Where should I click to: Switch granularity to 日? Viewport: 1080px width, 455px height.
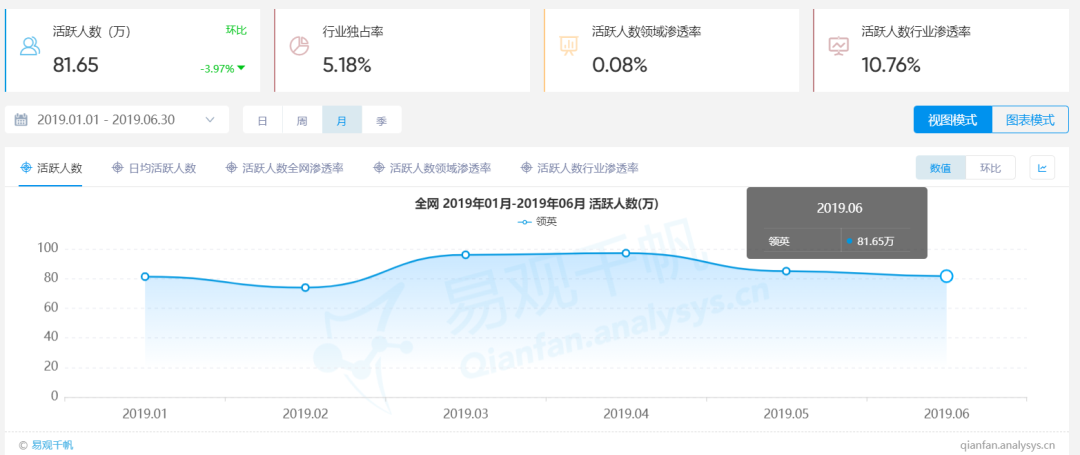tap(262, 120)
